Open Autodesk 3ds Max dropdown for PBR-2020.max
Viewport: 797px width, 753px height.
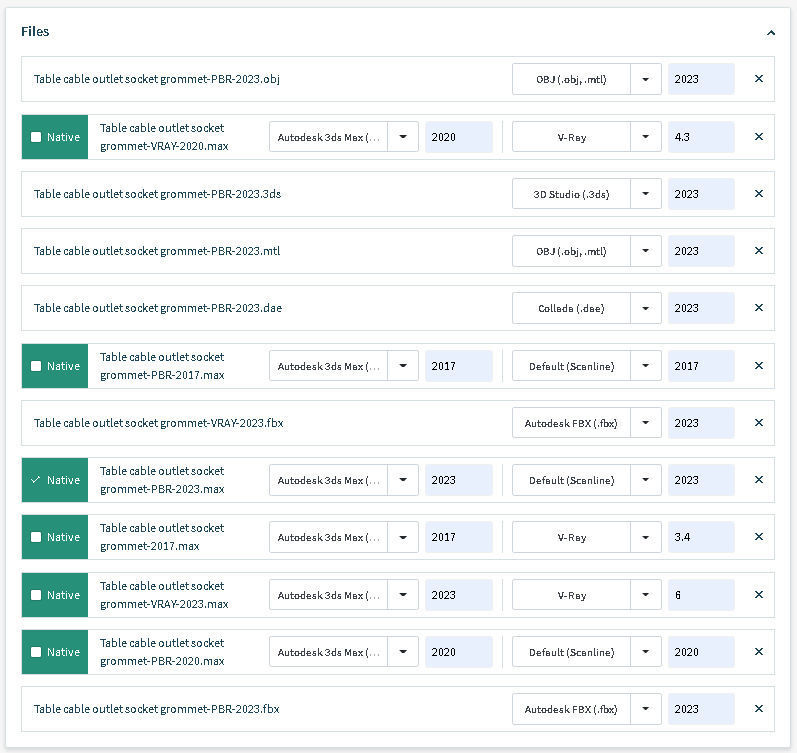[x=403, y=652]
